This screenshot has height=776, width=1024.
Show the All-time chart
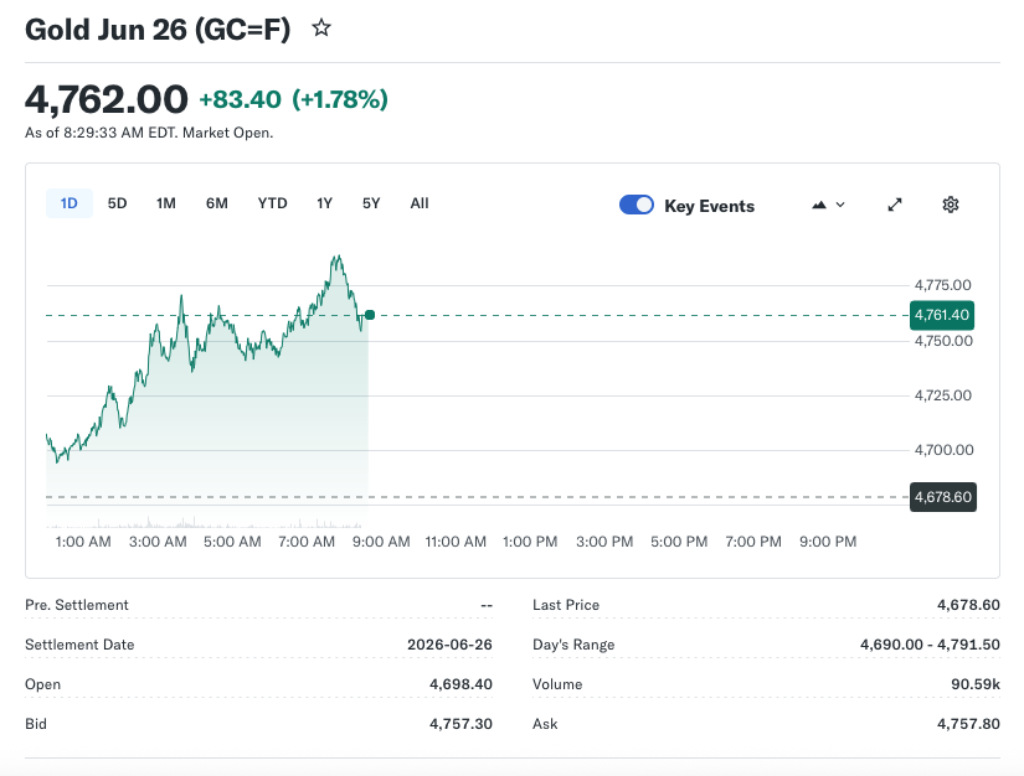[x=419, y=203]
